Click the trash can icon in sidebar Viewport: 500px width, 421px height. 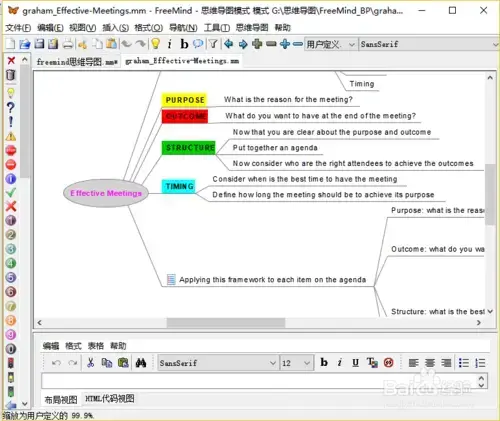[x=11, y=75]
